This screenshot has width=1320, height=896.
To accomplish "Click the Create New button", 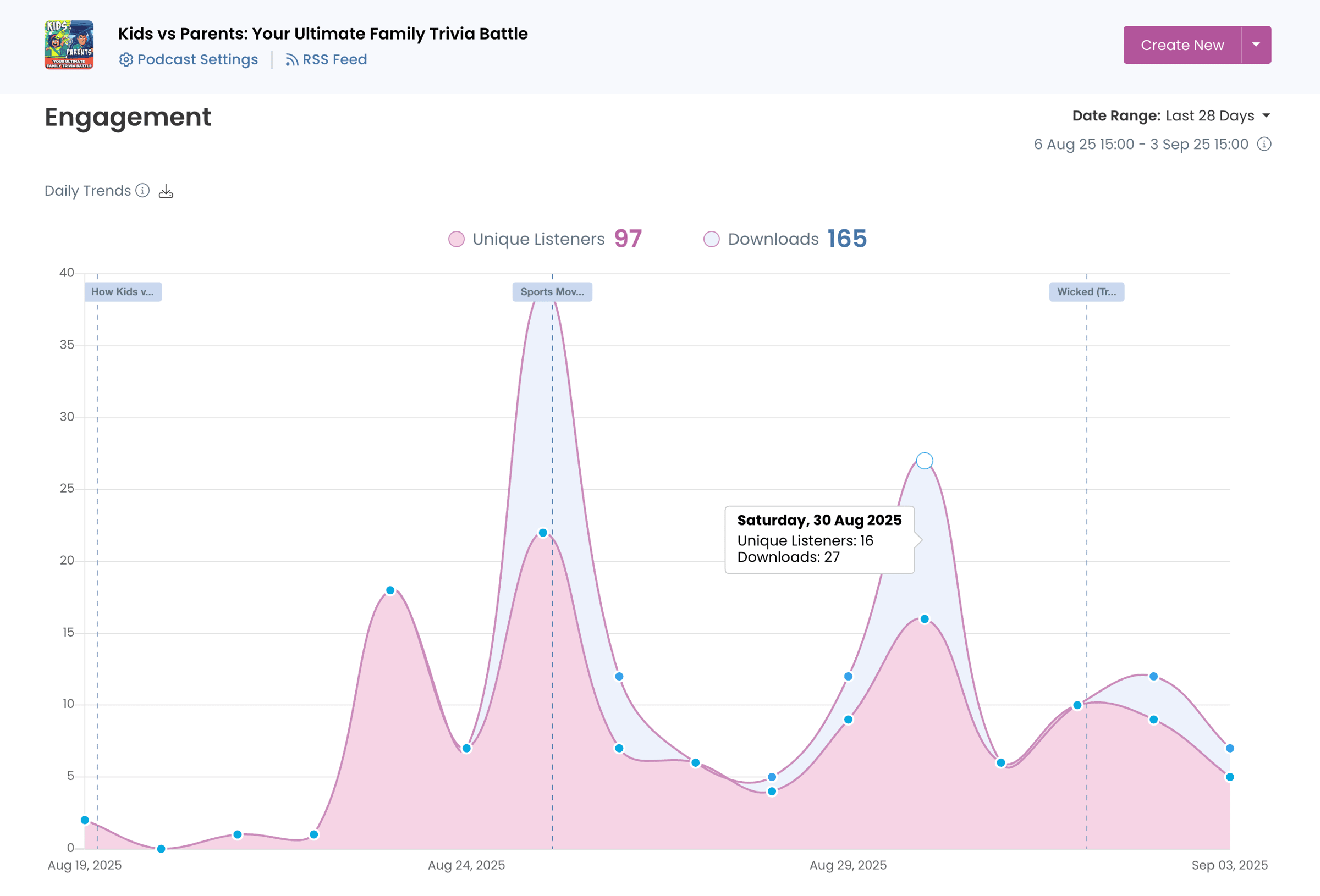I will [1181, 45].
